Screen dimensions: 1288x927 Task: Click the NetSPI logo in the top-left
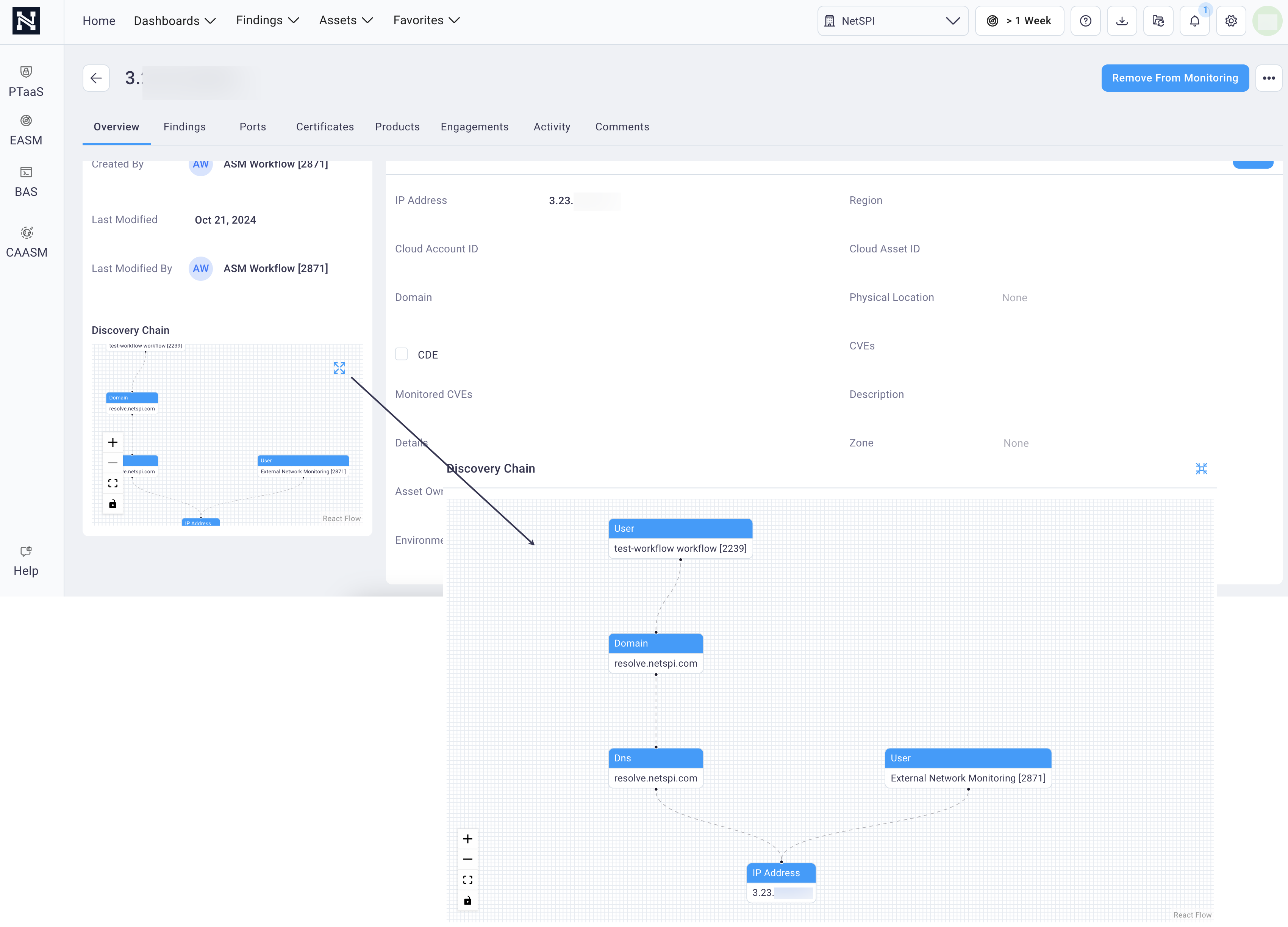pyautogui.click(x=26, y=21)
